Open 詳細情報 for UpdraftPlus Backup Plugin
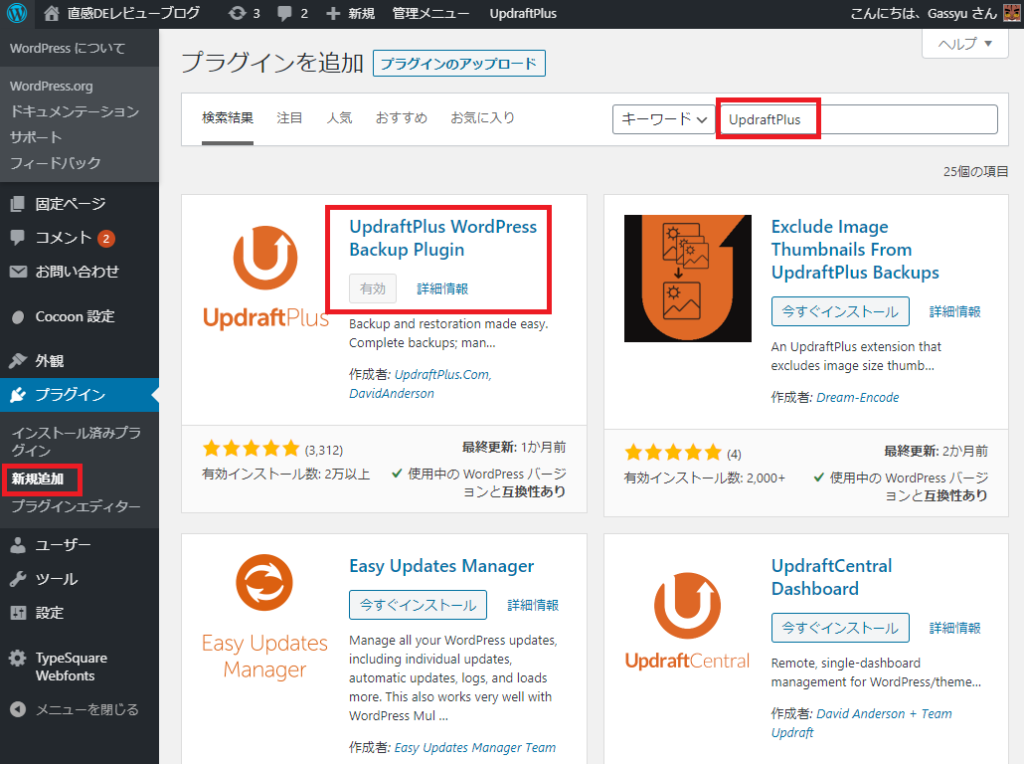The image size is (1024, 764). click(x=442, y=289)
